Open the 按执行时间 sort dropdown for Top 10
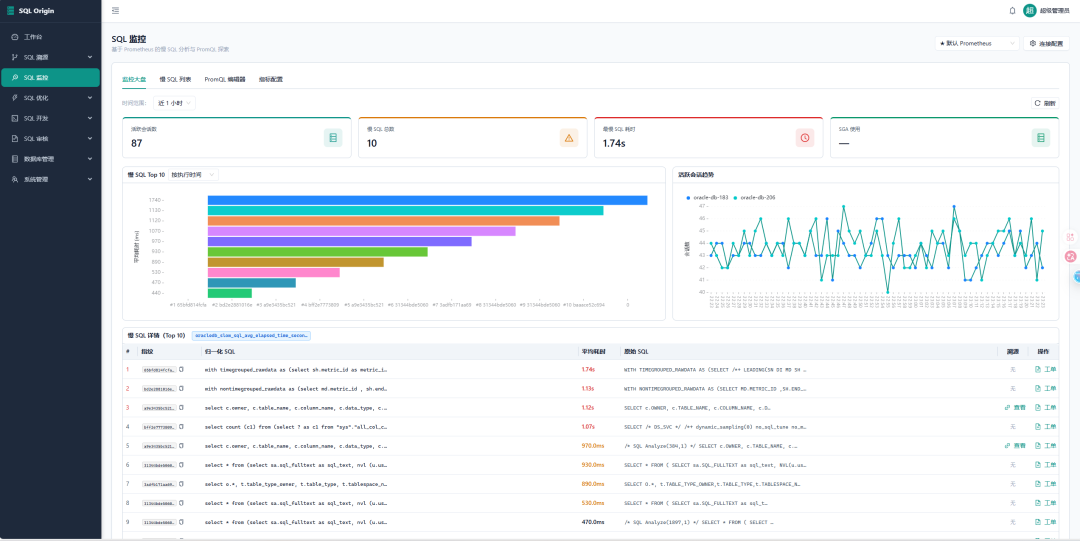Viewport: 1080px width, 541px height. pos(193,175)
